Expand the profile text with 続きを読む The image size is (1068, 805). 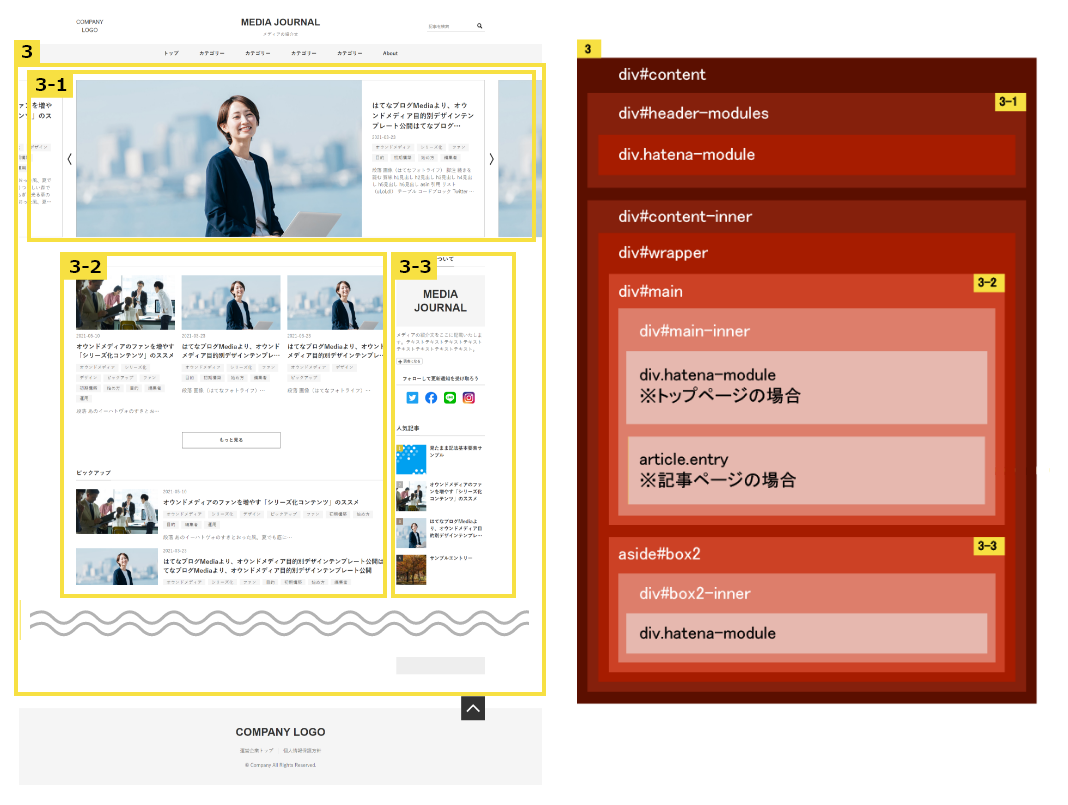click(x=410, y=361)
